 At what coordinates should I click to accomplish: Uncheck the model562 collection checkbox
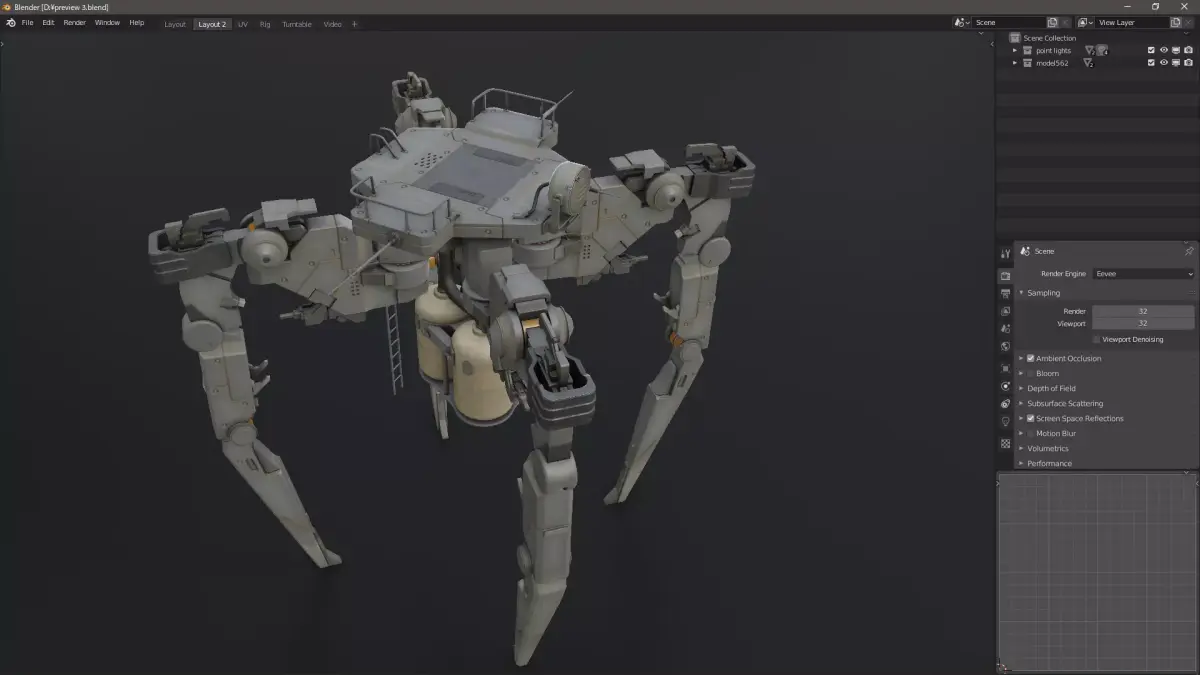[x=1151, y=63]
